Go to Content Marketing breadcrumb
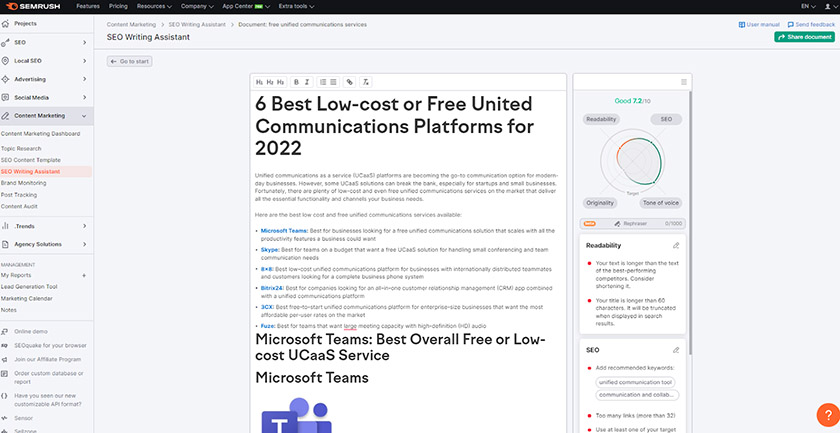The height and width of the screenshot is (433, 840). pyautogui.click(x=131, y=25)
